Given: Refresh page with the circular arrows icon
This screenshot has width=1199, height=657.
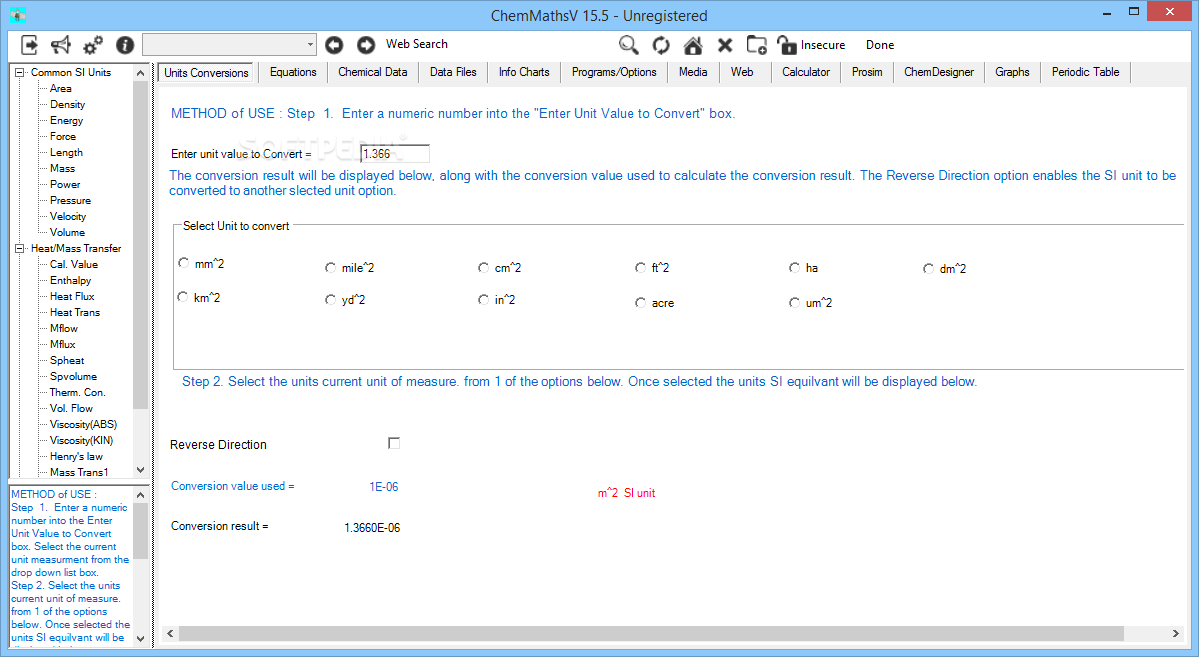Looking at the screenshot, I should click(x=661, y=45).
